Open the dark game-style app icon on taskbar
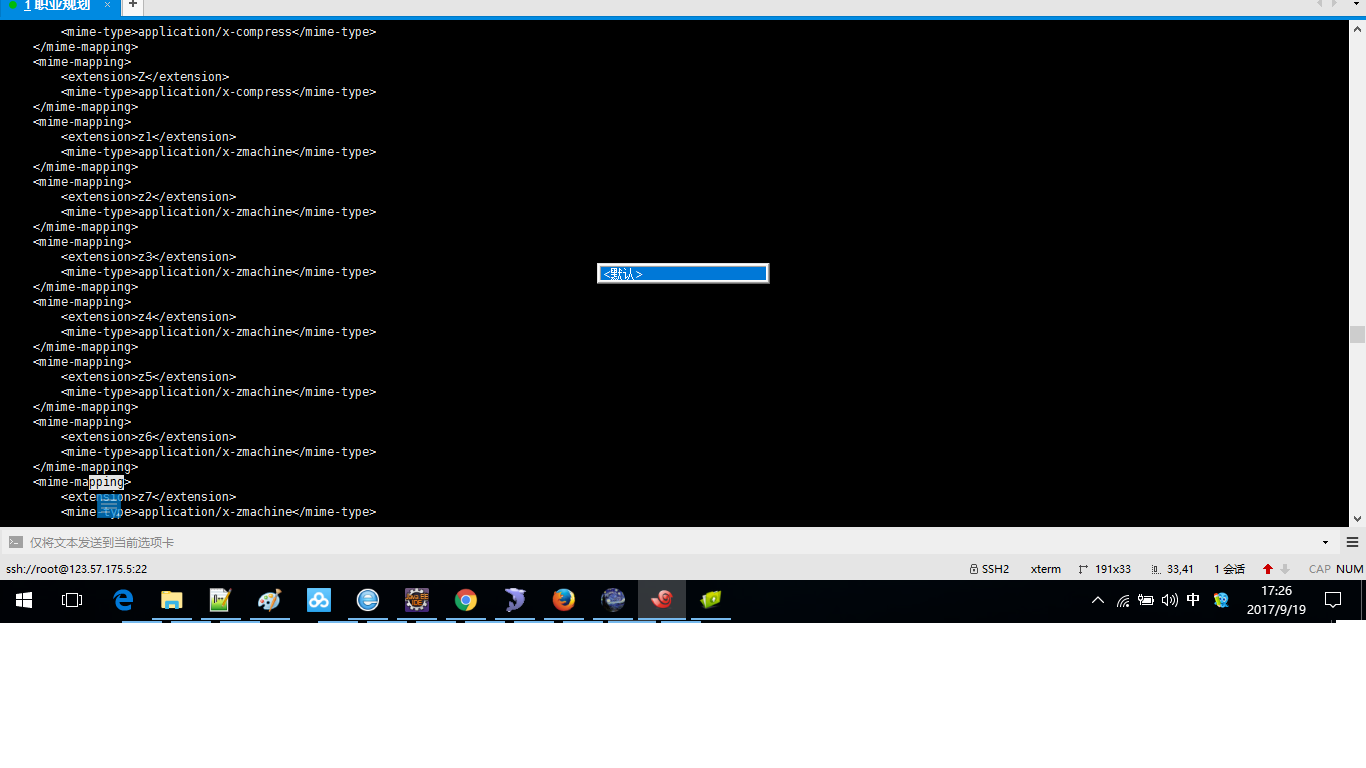This screenshot has width=1366, height=768. pyautogui.click(x=417, y=600)
